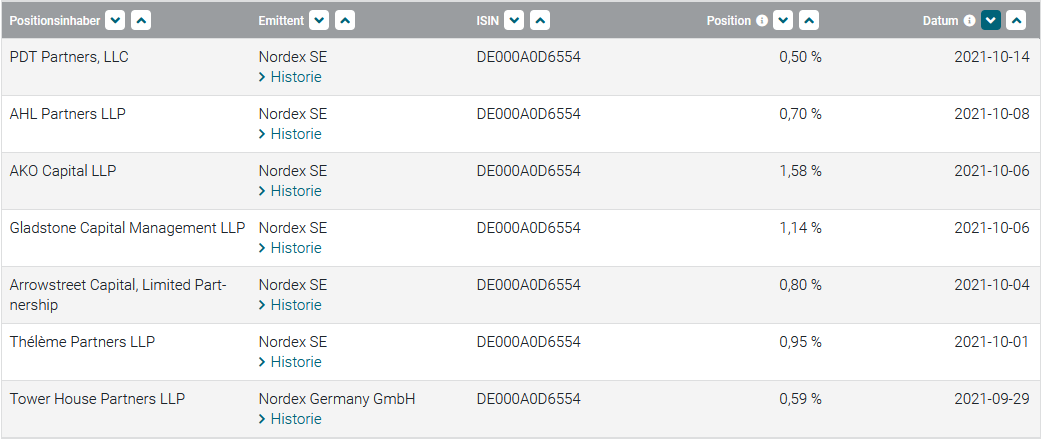
Task: Sort Datum column ascending
Action: pos(1017,20)
